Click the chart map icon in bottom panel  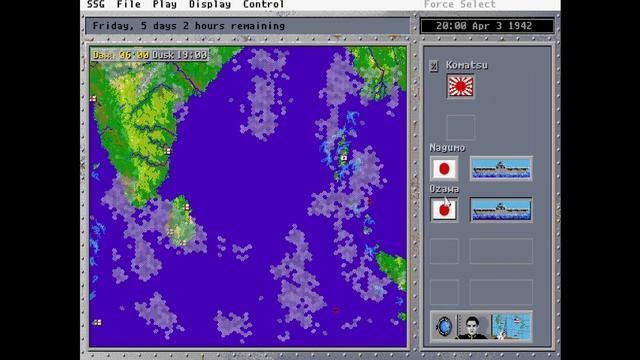point(510,327)
